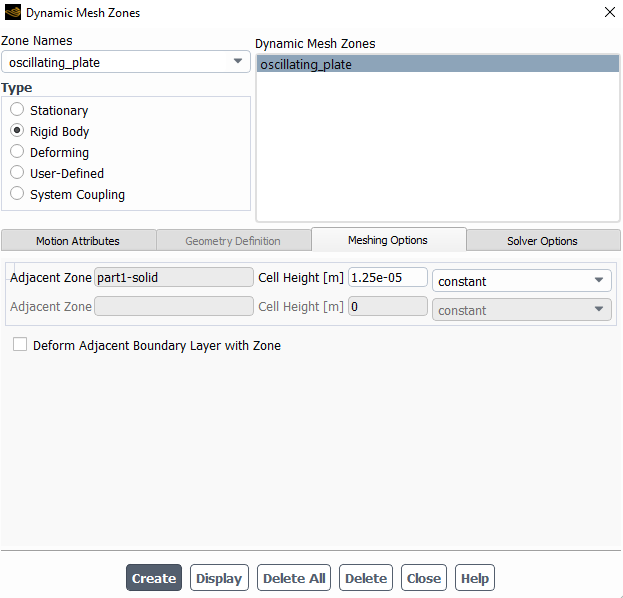Pick the User-Defined type radio button
Image resolution: width=623 pixels, height=598 pixels.
click(x=17, y=172)
